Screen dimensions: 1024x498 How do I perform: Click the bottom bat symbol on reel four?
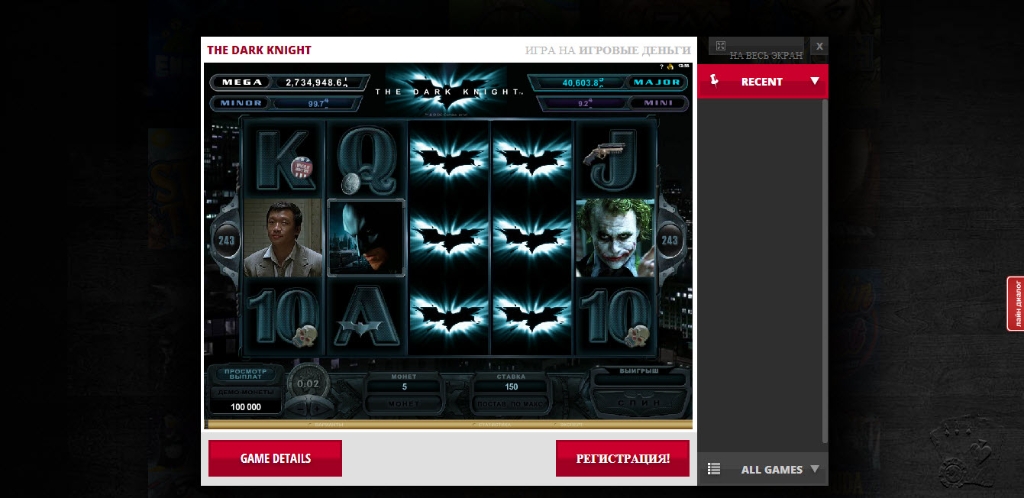(532, 317)
